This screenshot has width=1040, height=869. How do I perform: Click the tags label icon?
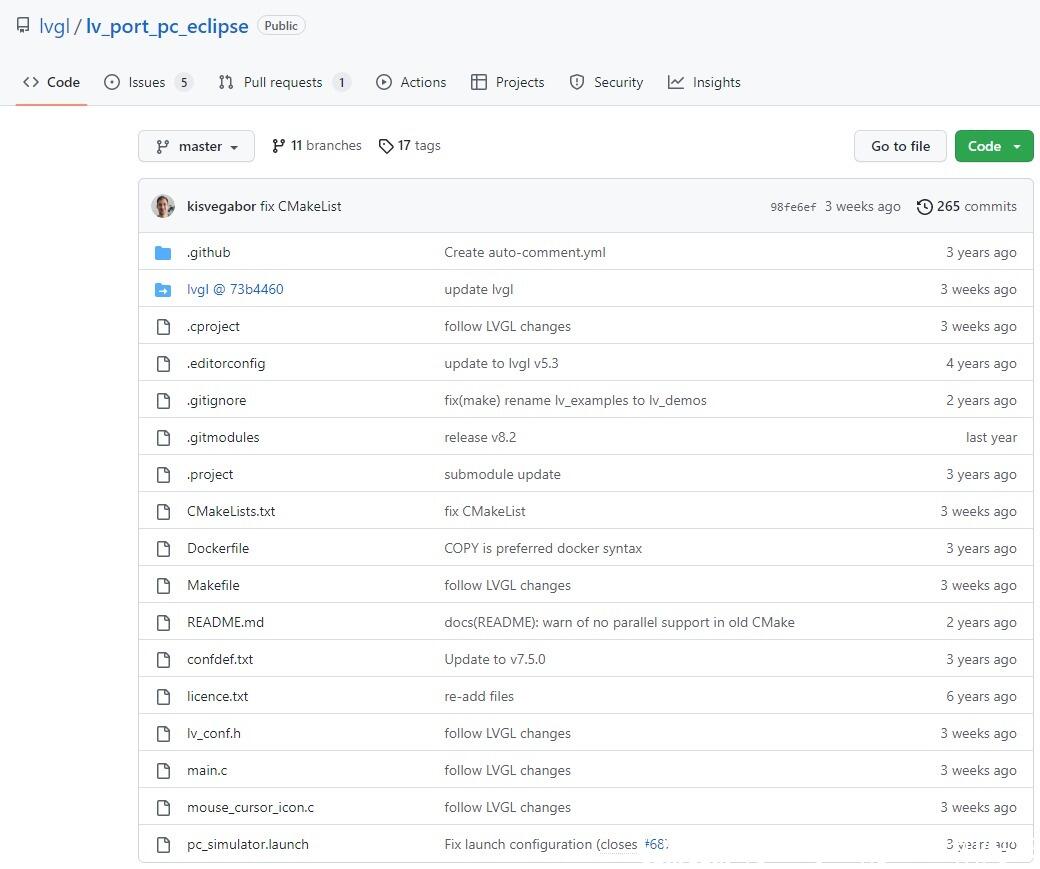[386, 146]
